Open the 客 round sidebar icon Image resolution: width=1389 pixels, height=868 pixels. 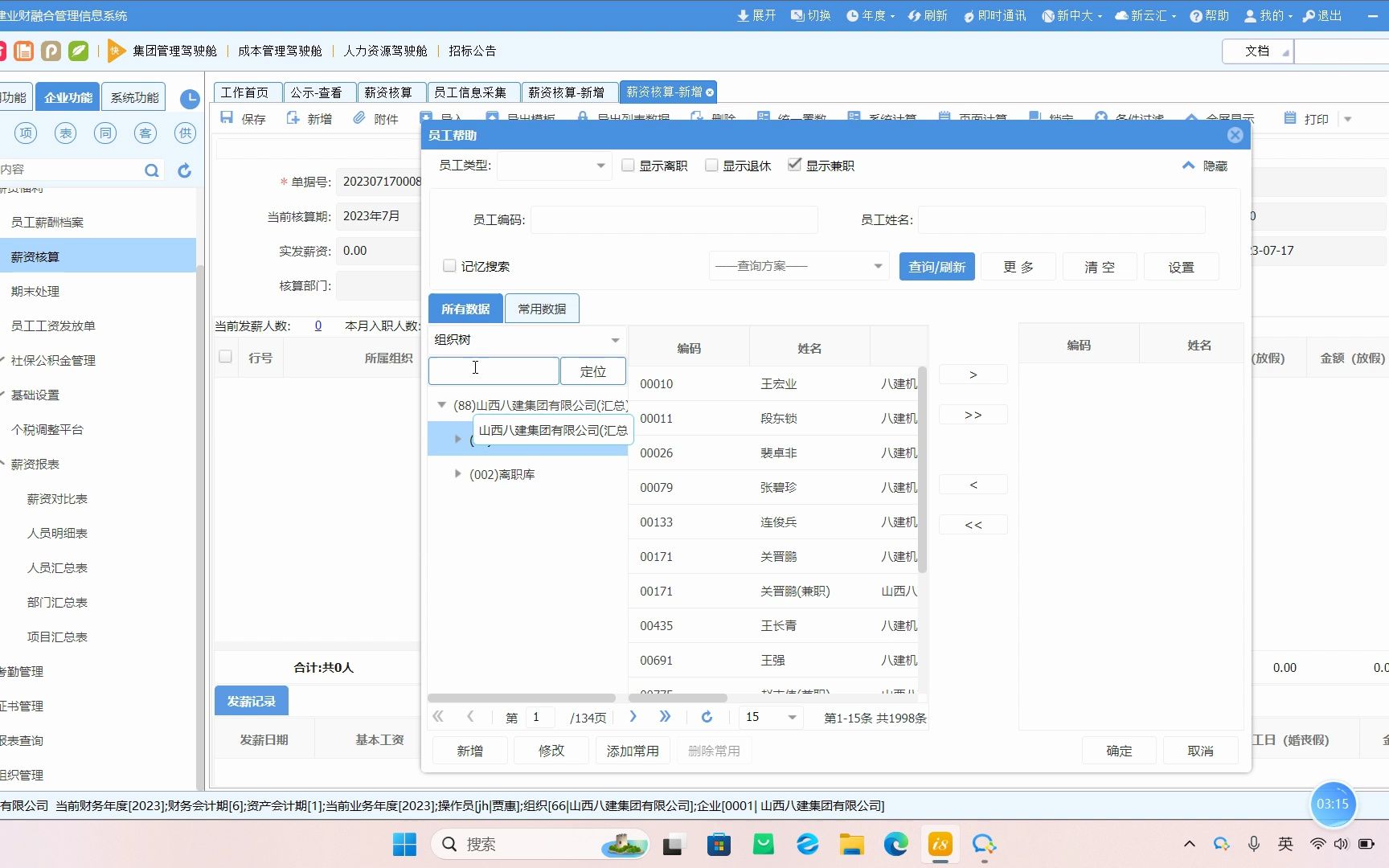[x=145, y=133]
